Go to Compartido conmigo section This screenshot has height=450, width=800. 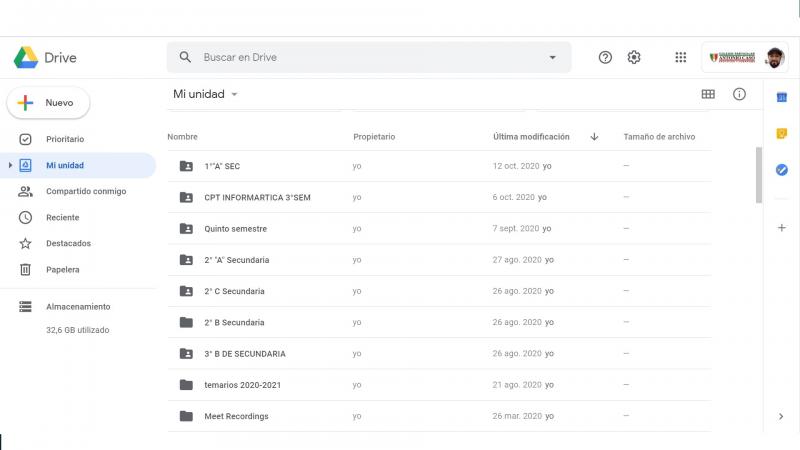(x=85, y=191)
